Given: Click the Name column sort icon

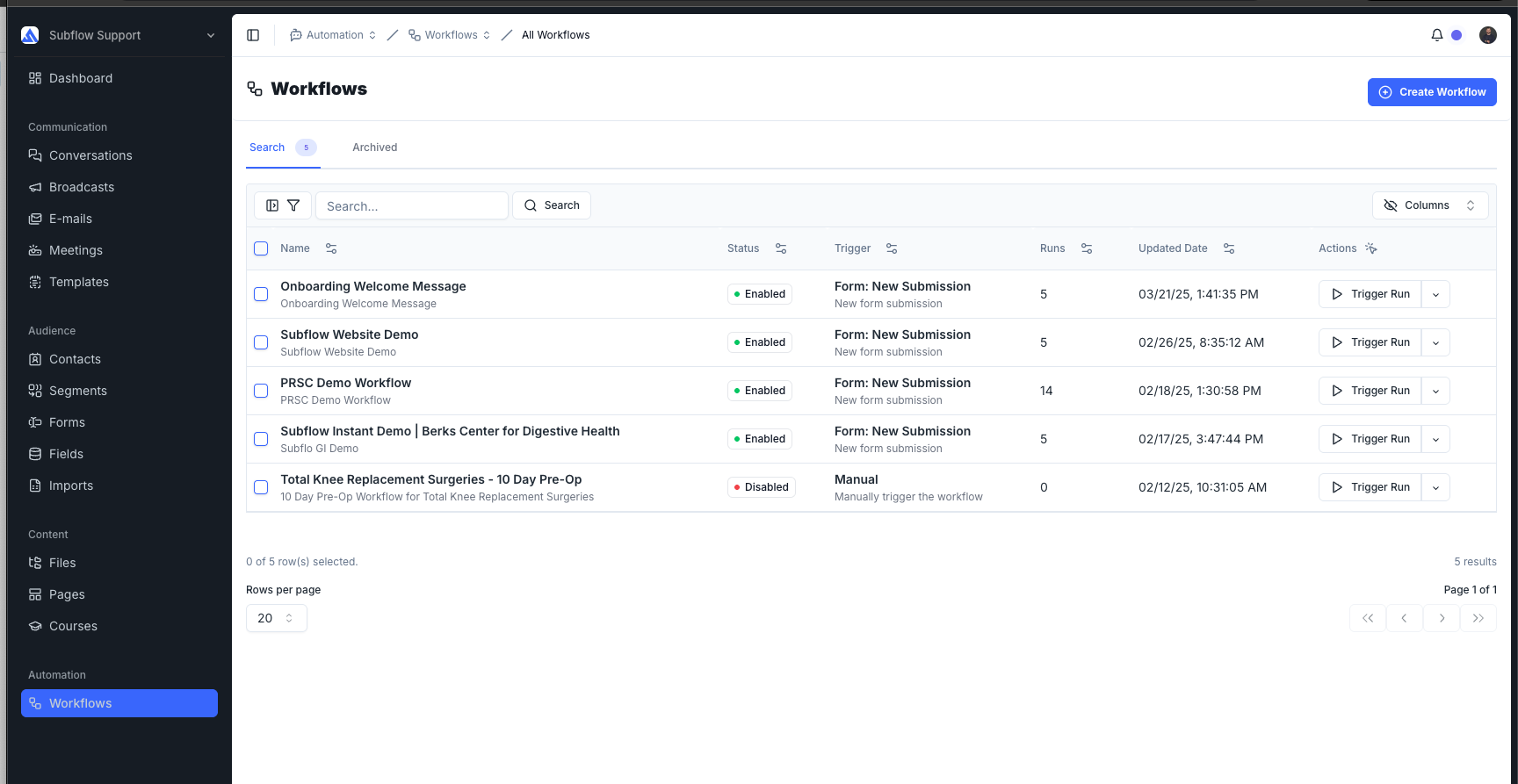Looking at the screenshot, I should tap(331, 248).
